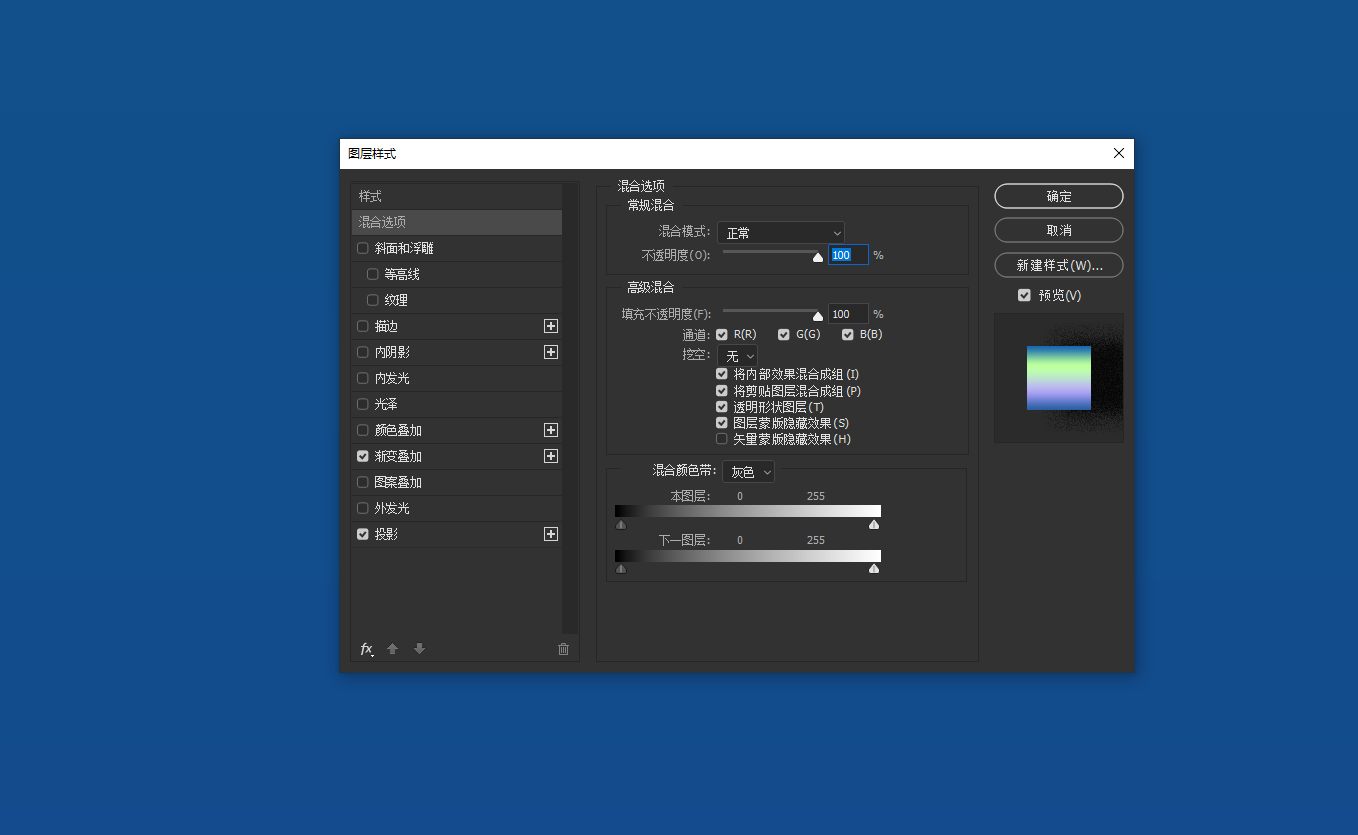The image size is (1358, 835).
Task: Toggle the B(B) channel checkbox
Action: [x=848, y=335]
